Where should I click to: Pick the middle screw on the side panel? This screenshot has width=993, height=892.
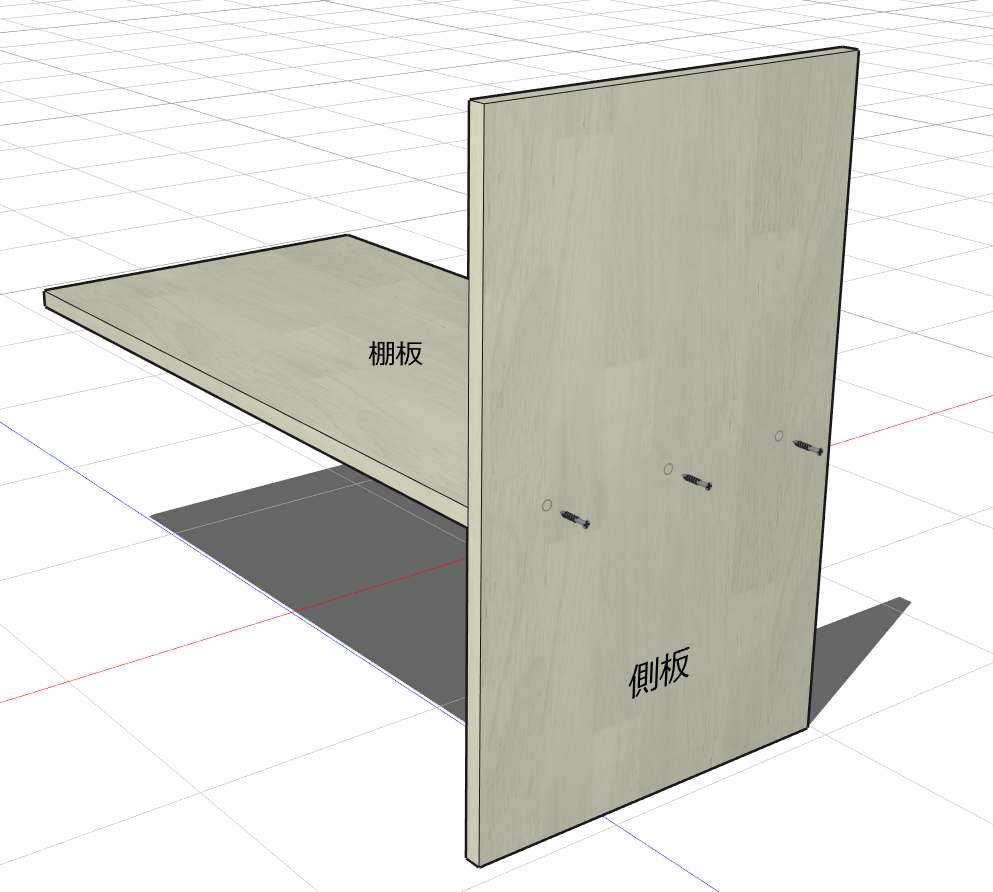[697, 482]
